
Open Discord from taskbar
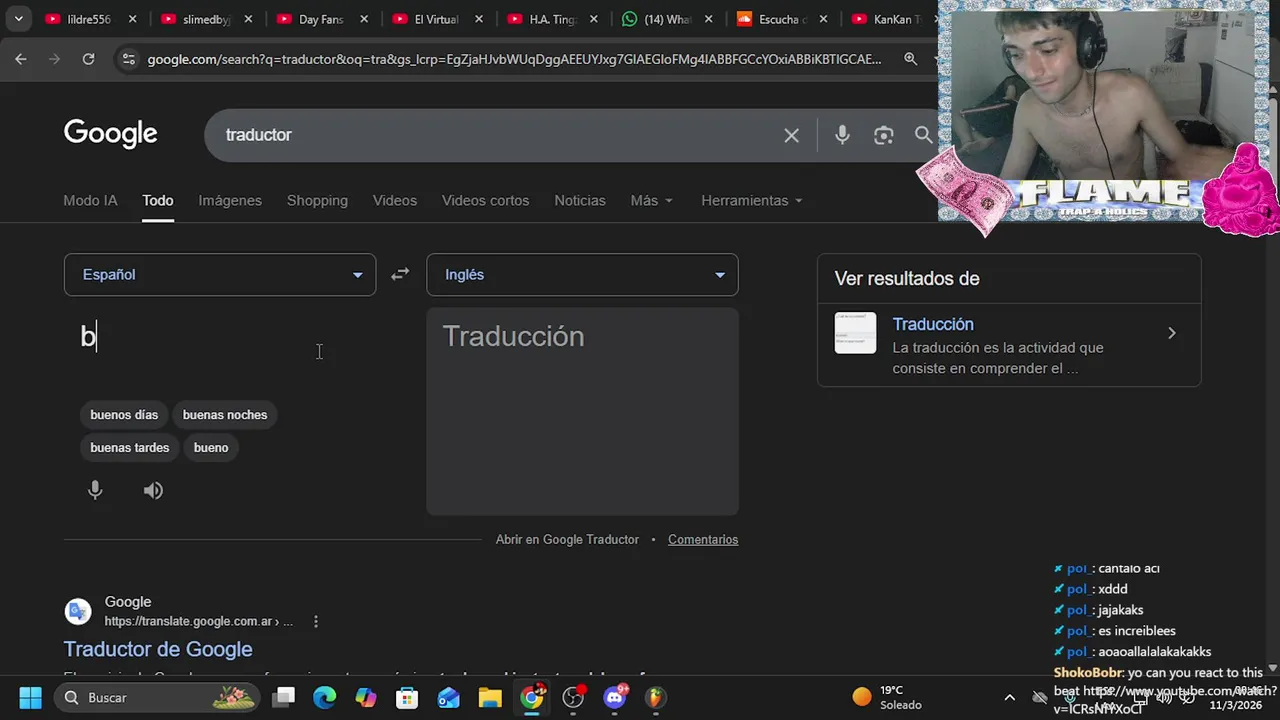(x=614, y=697)
